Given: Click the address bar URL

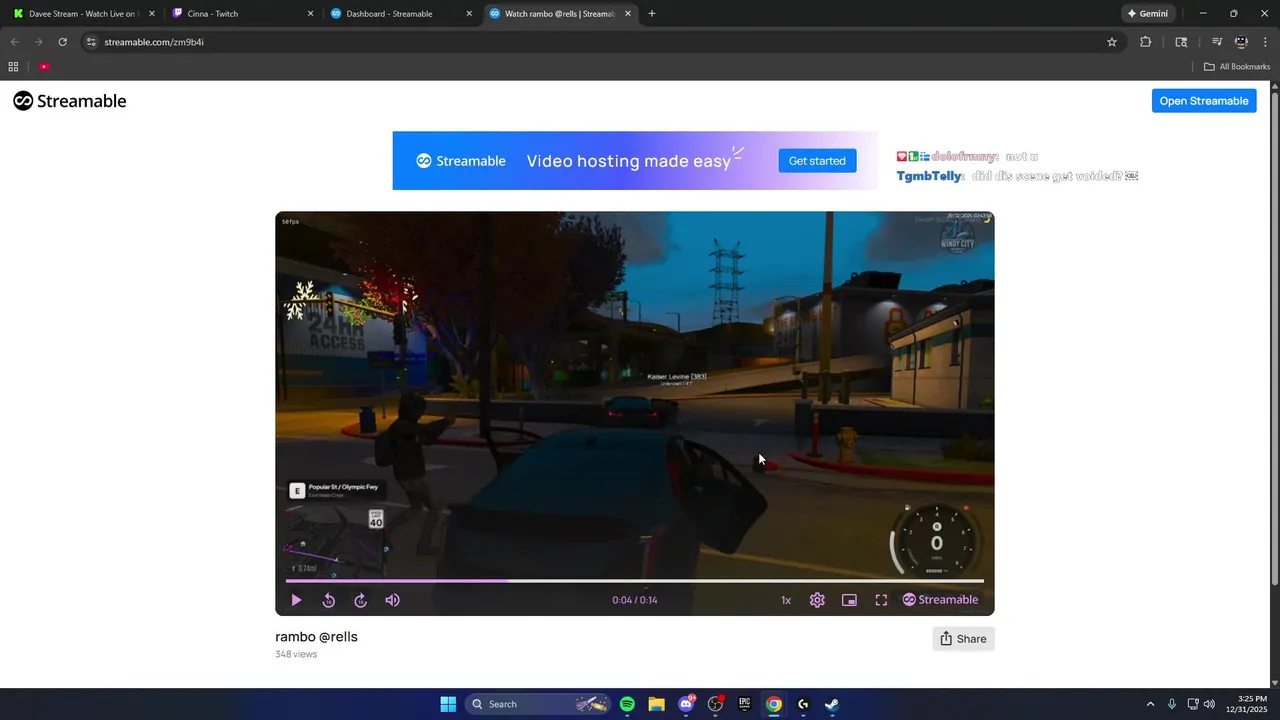Looking at the screenshot, I should [154, 42].
